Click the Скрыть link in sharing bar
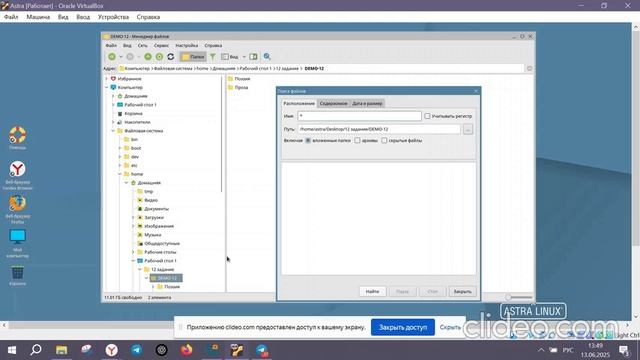 point(450,327)
